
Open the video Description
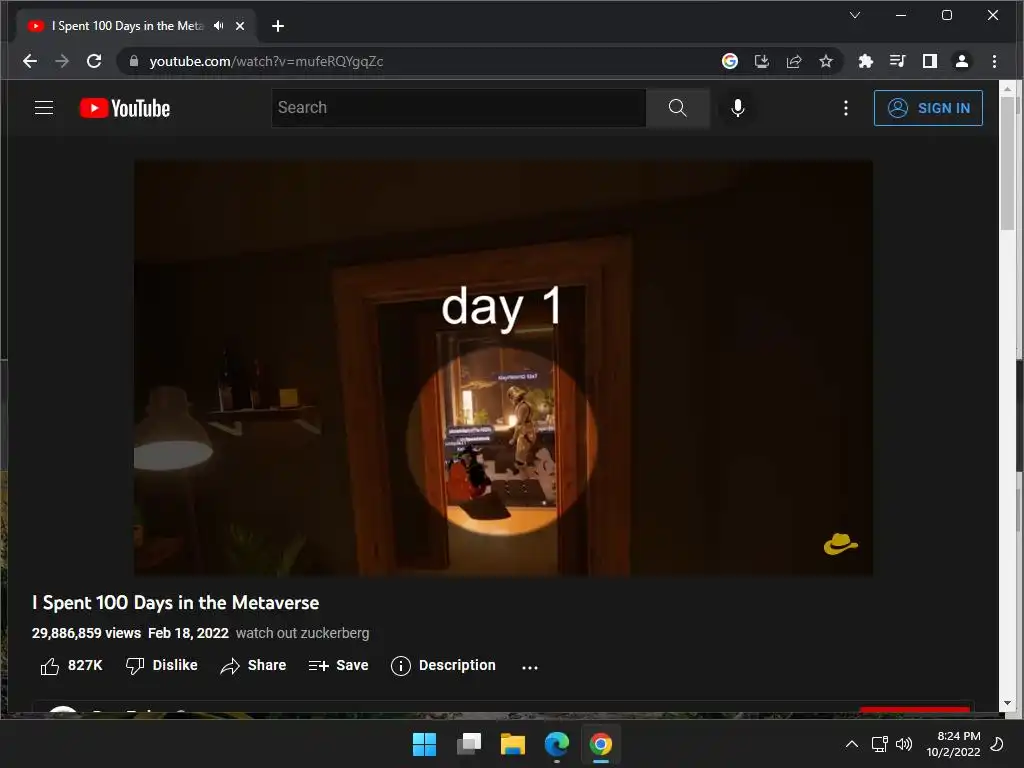[443, 665]
